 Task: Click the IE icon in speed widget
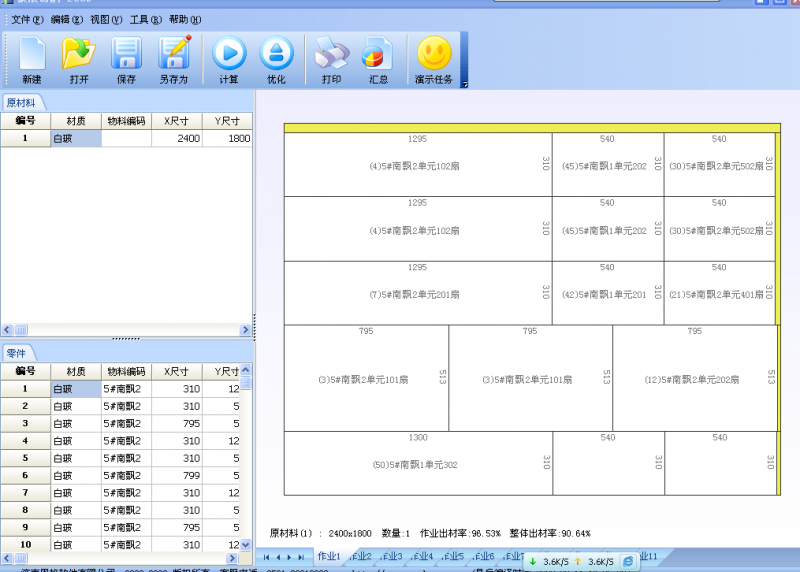(628, 561)
